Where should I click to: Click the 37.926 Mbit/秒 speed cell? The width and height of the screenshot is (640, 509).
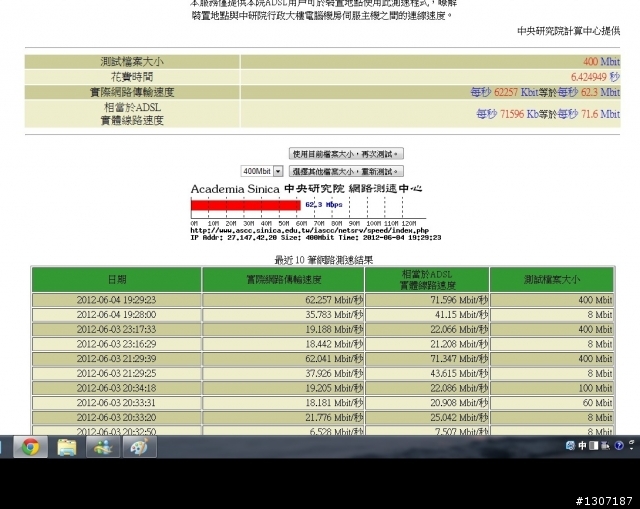pyautogui.click(x=284, y=373)
